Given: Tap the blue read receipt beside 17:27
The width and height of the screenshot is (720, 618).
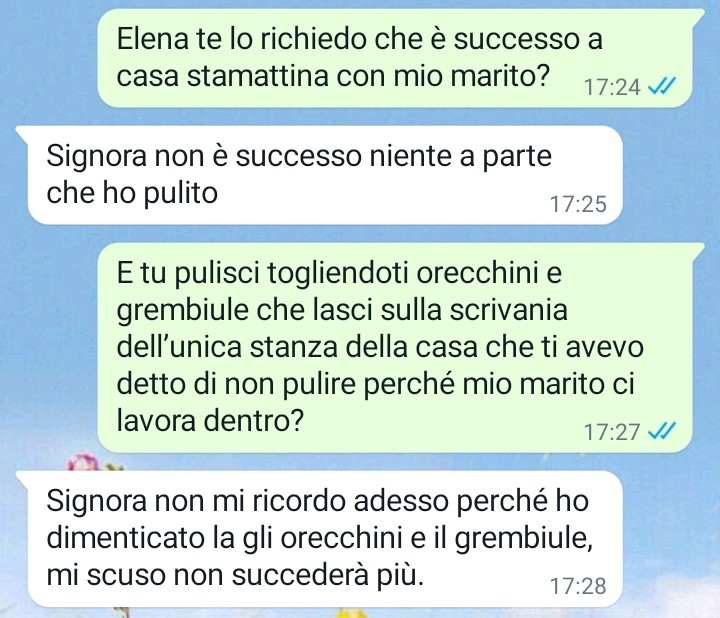Looking at the screenshot, I should pyautogui.click(x=662, y=431).
